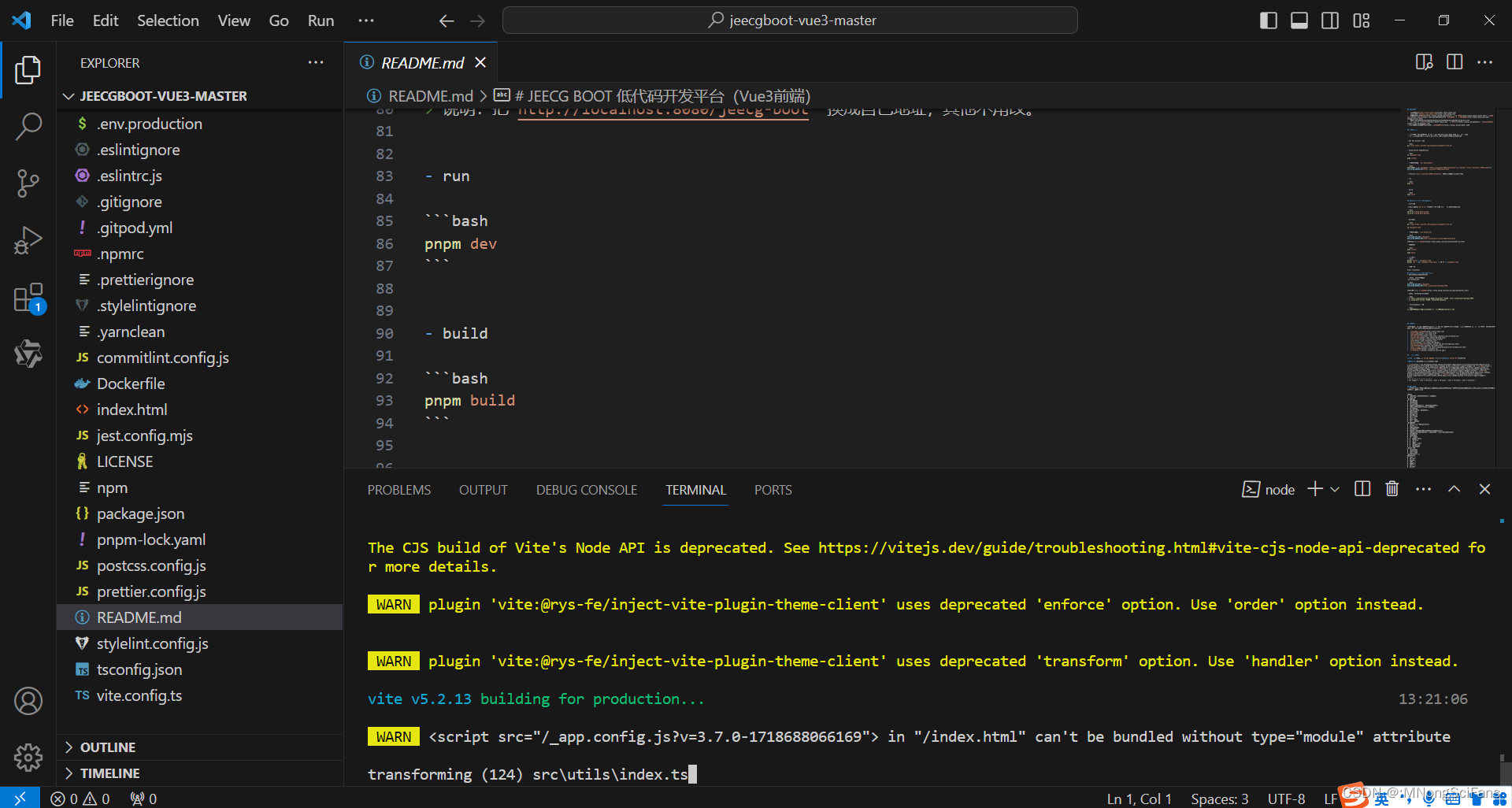Screen dimensions: 1512x808
Task: Open the Selection menu
Action: (x=168, y=20)
